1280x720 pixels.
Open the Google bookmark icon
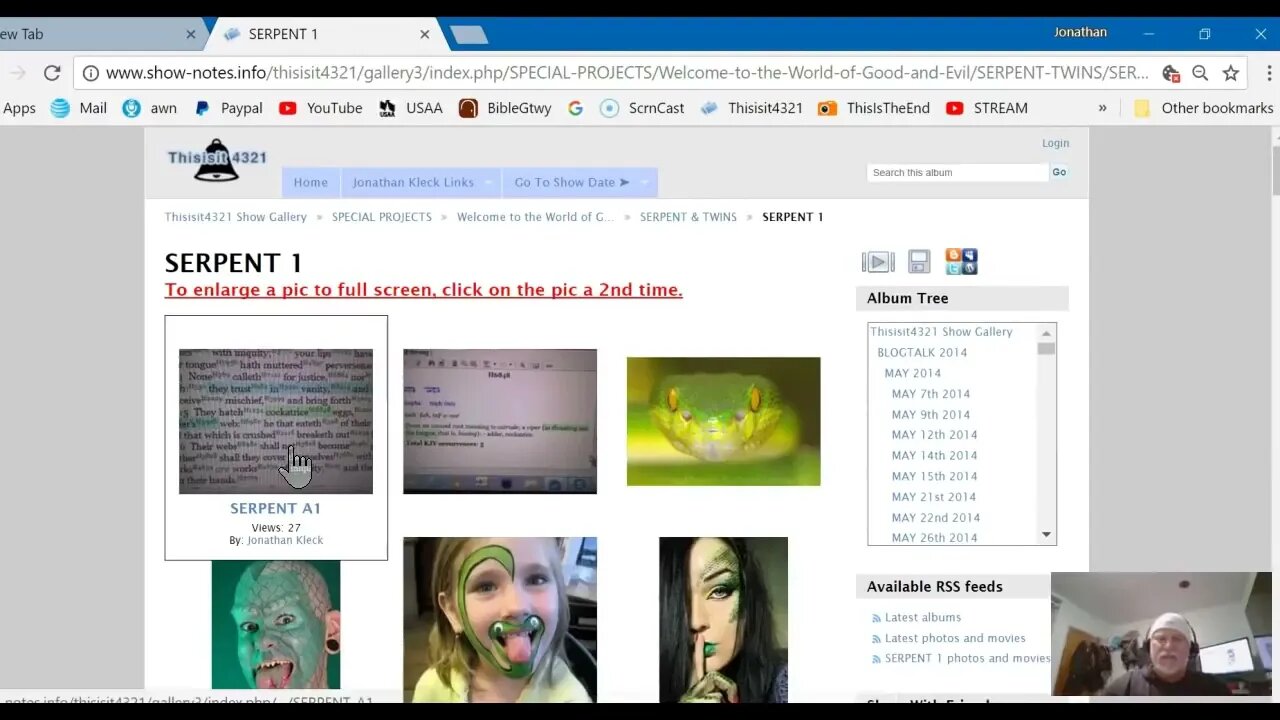click(575, 108)
